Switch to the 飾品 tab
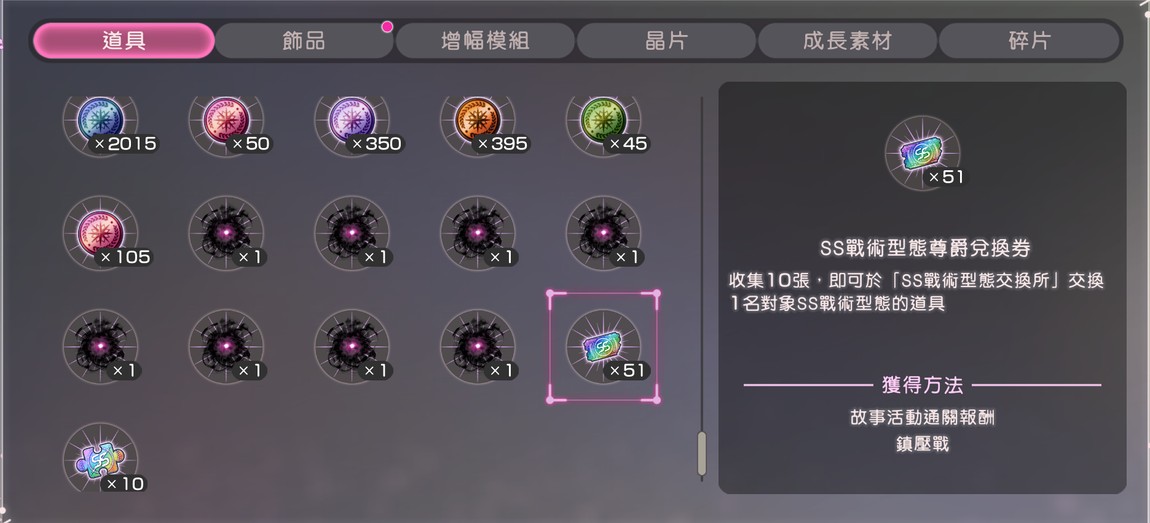 [304, 40]
